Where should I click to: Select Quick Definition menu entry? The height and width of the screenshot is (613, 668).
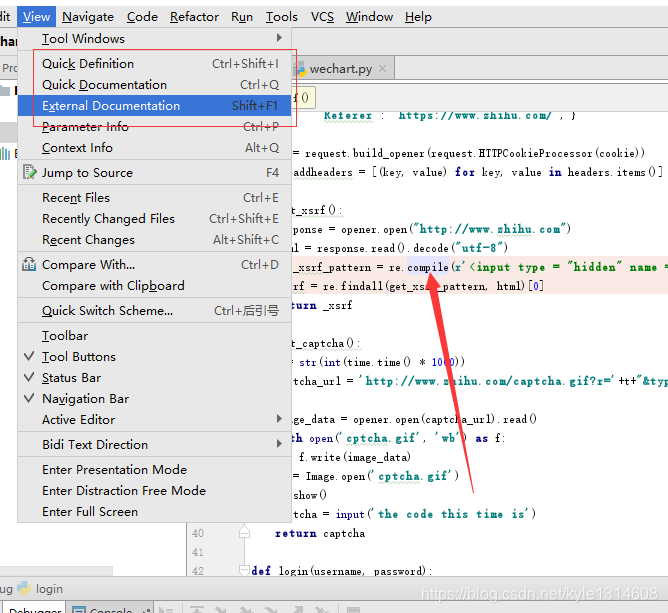(155, 63)
